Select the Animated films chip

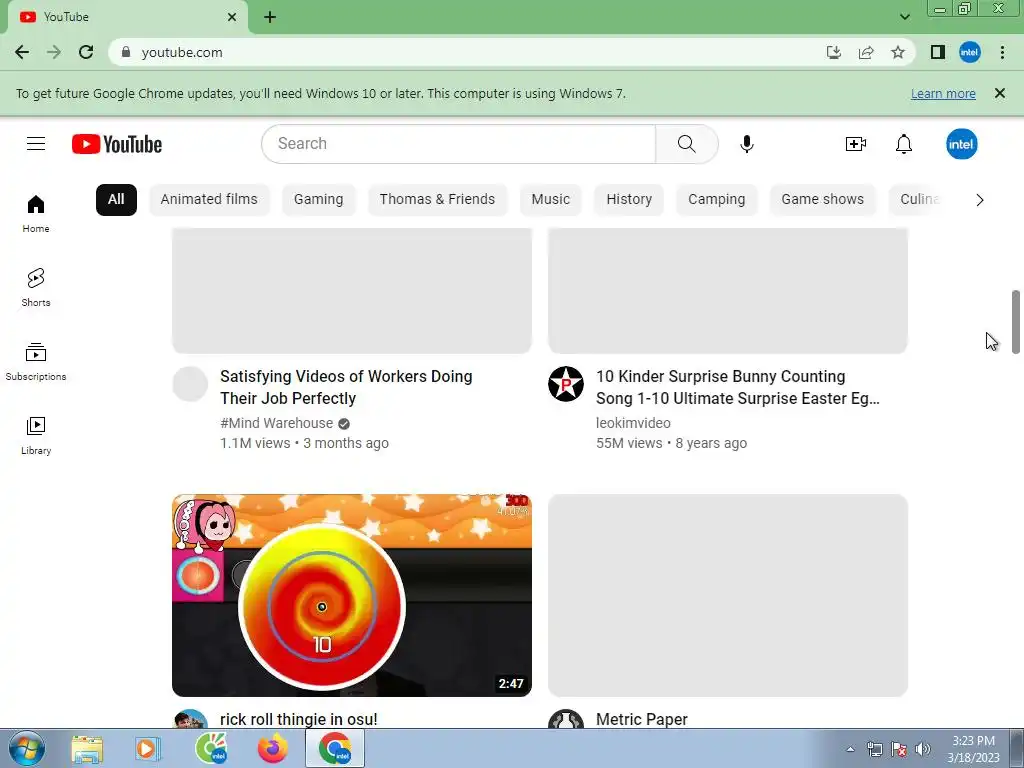pos(209,200)
